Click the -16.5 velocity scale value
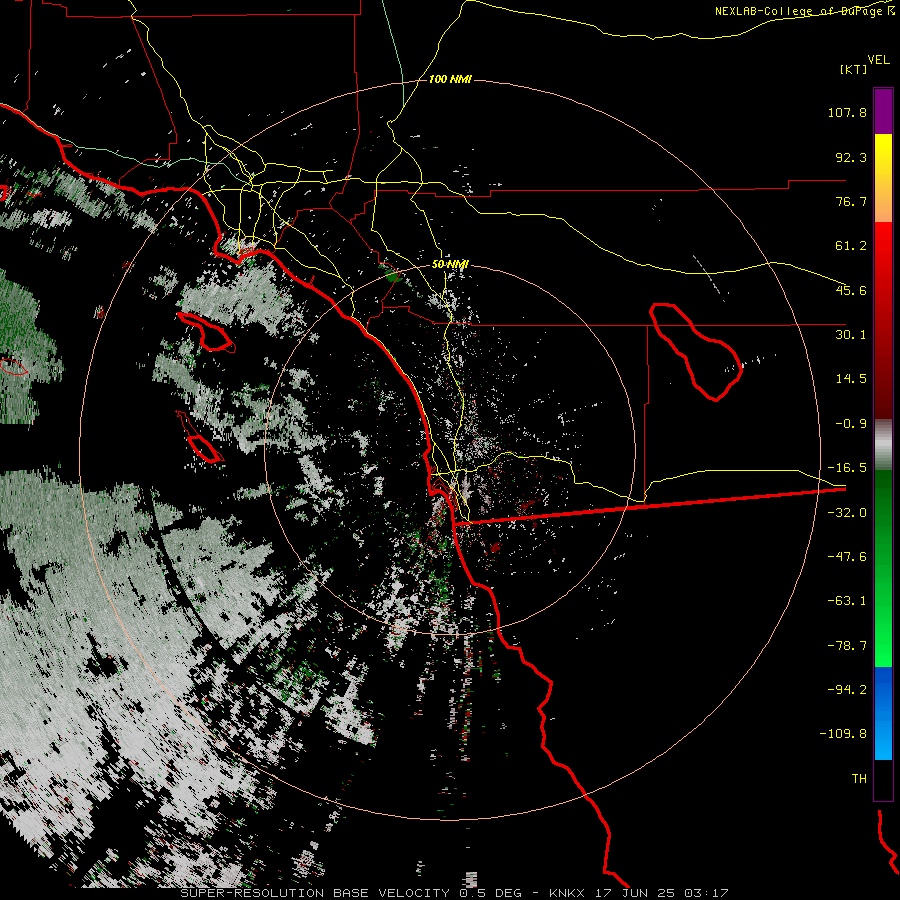The height and width of the screenshot is (900, 900). coord(847,468)
